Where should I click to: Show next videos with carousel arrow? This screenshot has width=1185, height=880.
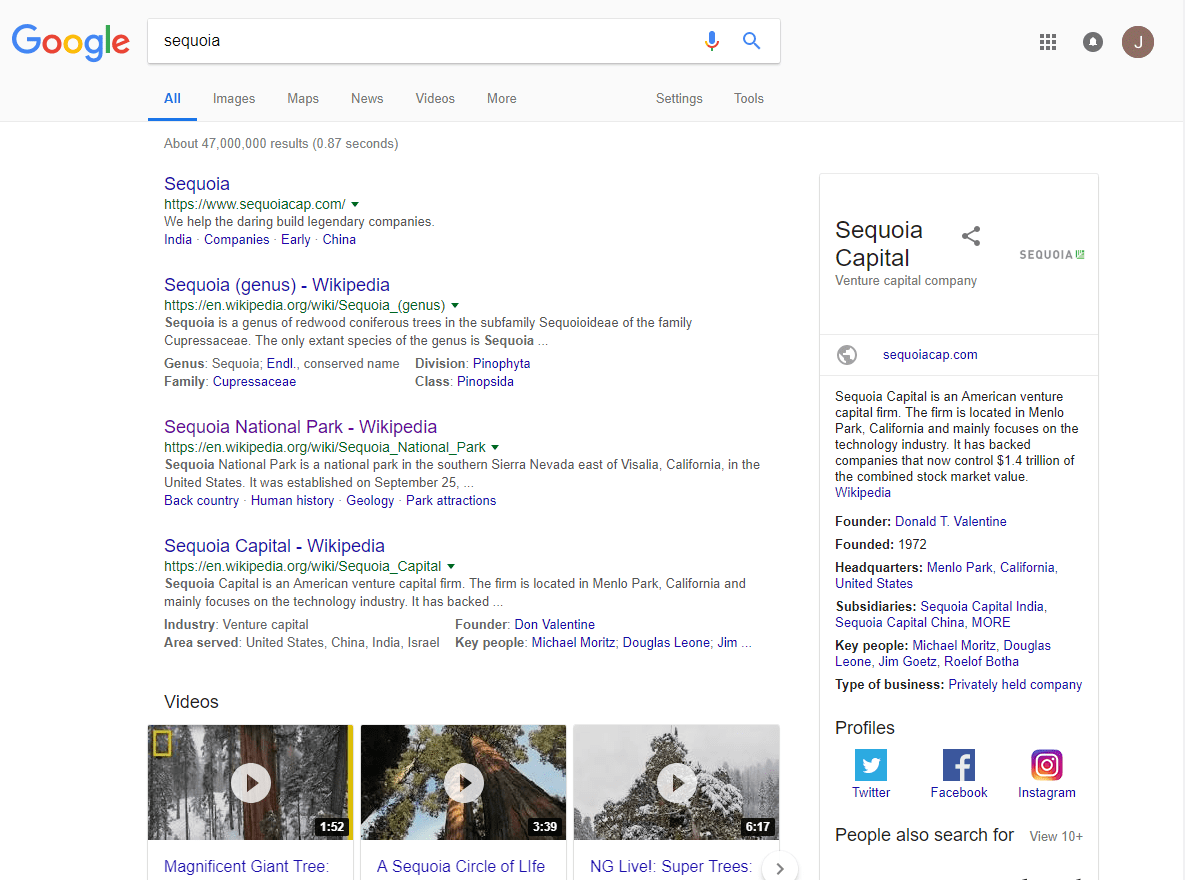(780, 869)
